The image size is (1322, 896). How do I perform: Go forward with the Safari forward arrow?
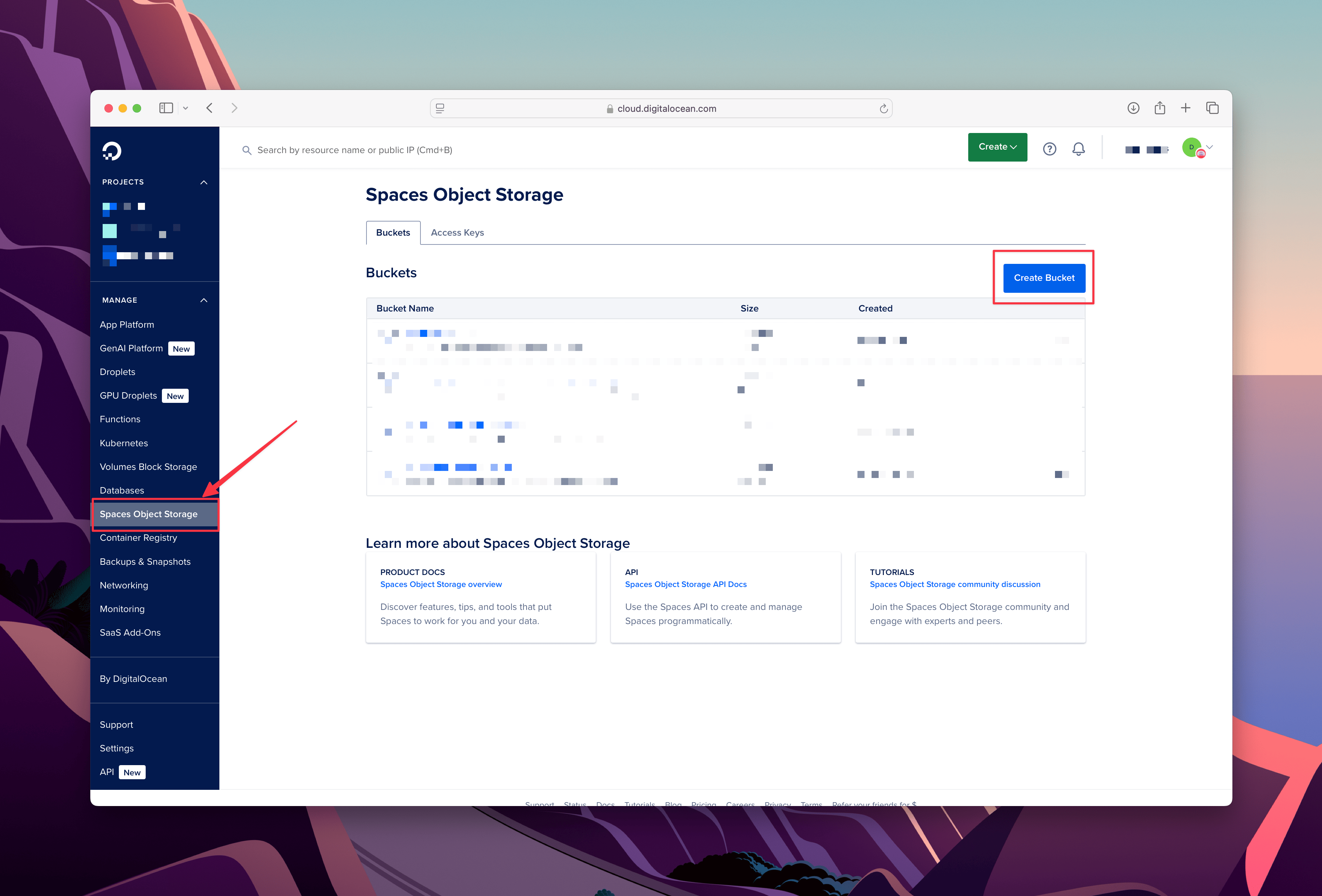234,108
